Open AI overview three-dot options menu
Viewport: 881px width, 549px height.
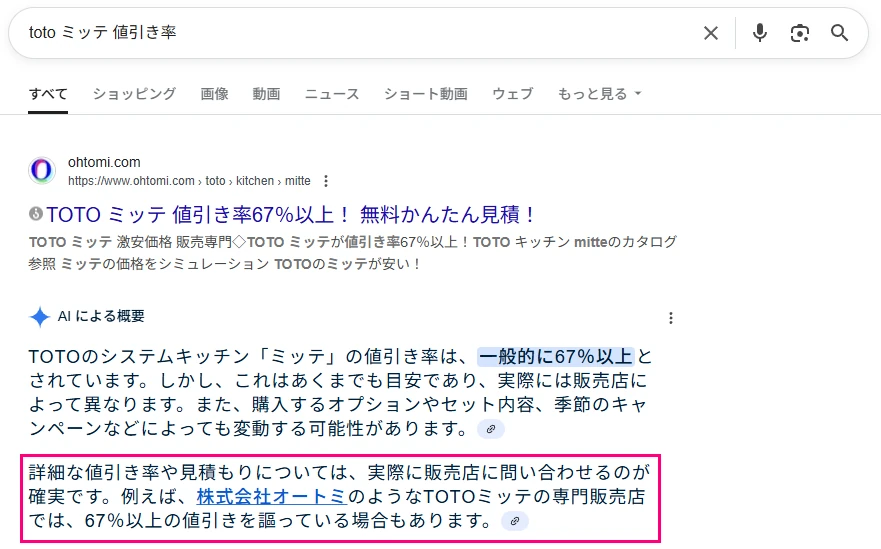(670, 318)
